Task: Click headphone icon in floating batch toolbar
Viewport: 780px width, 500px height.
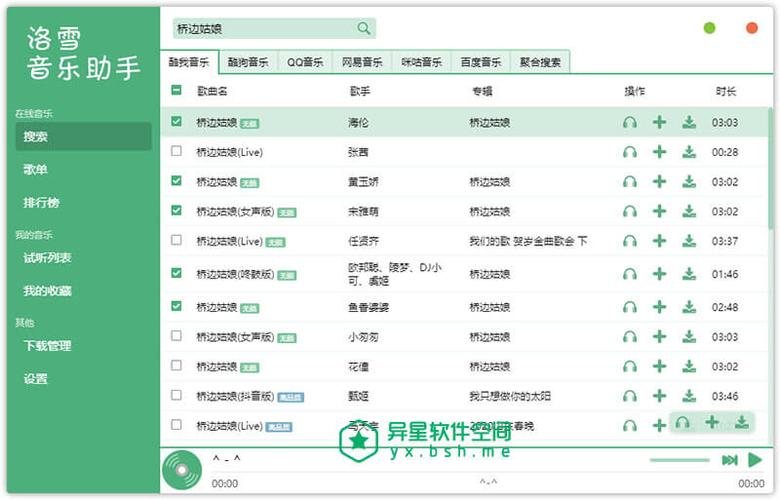Action: pos(682,423)
